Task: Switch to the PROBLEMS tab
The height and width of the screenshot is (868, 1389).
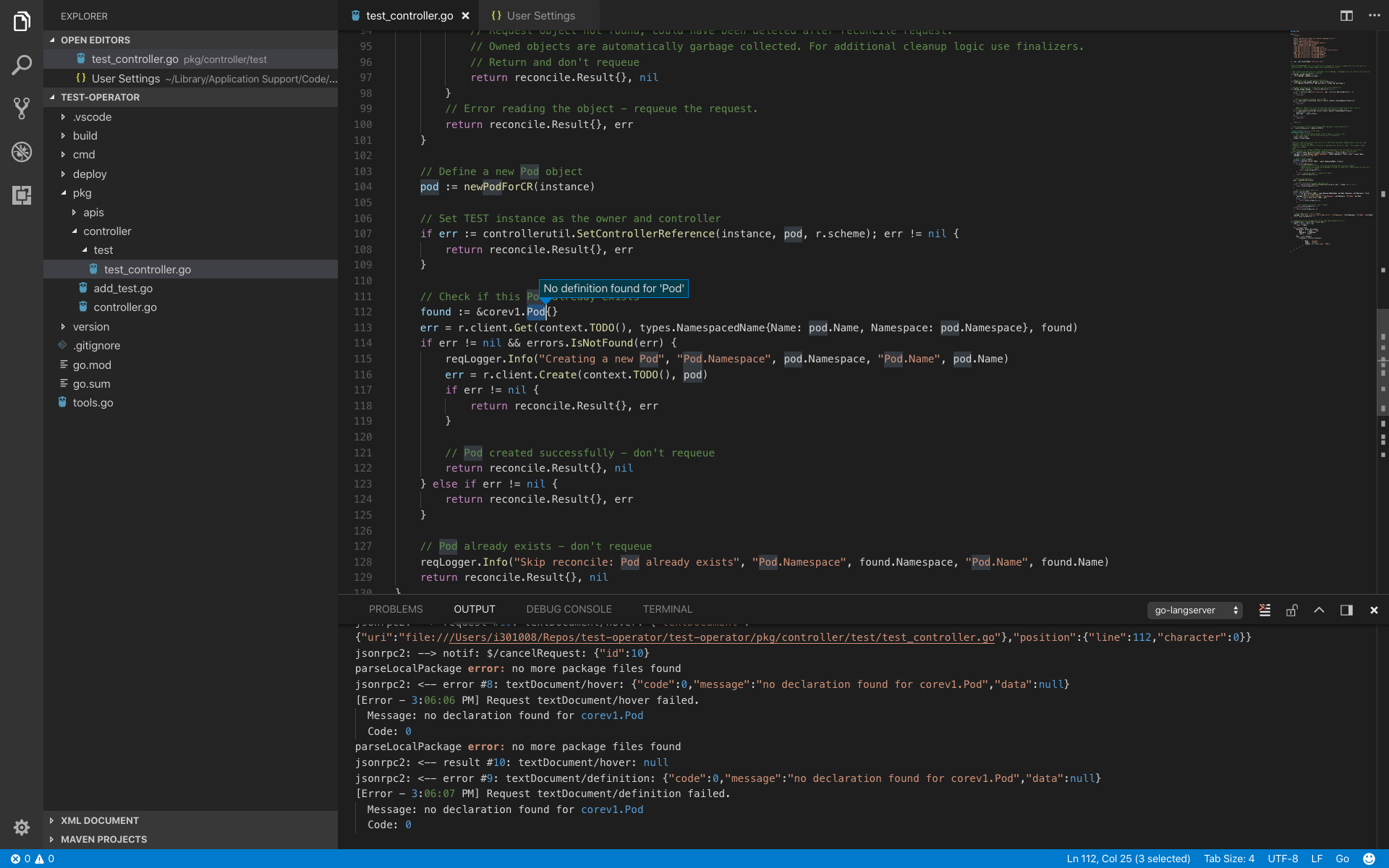Action: 395,609
